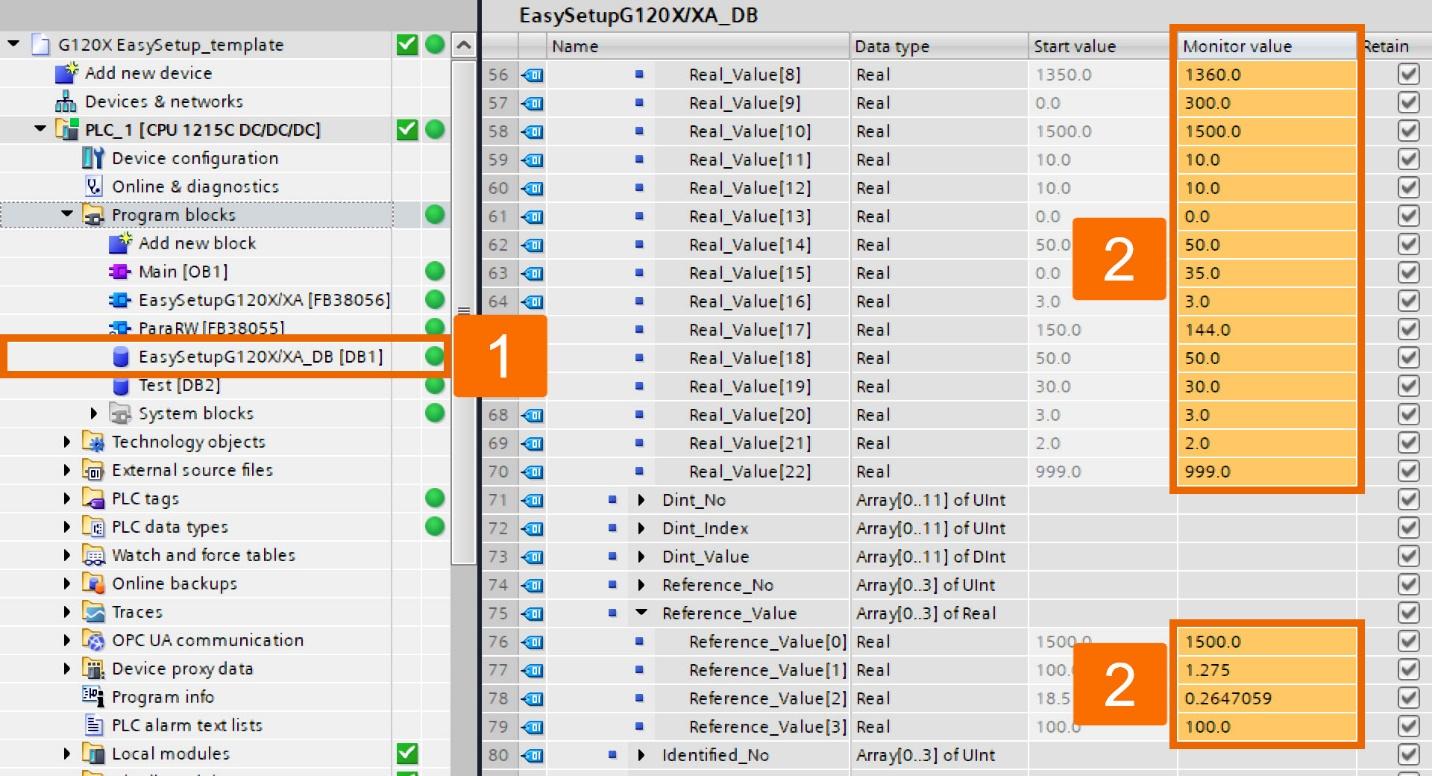
Task: Toggle Retain checkbox for Real_Value[22]
Action: [x=1409, y=471]
